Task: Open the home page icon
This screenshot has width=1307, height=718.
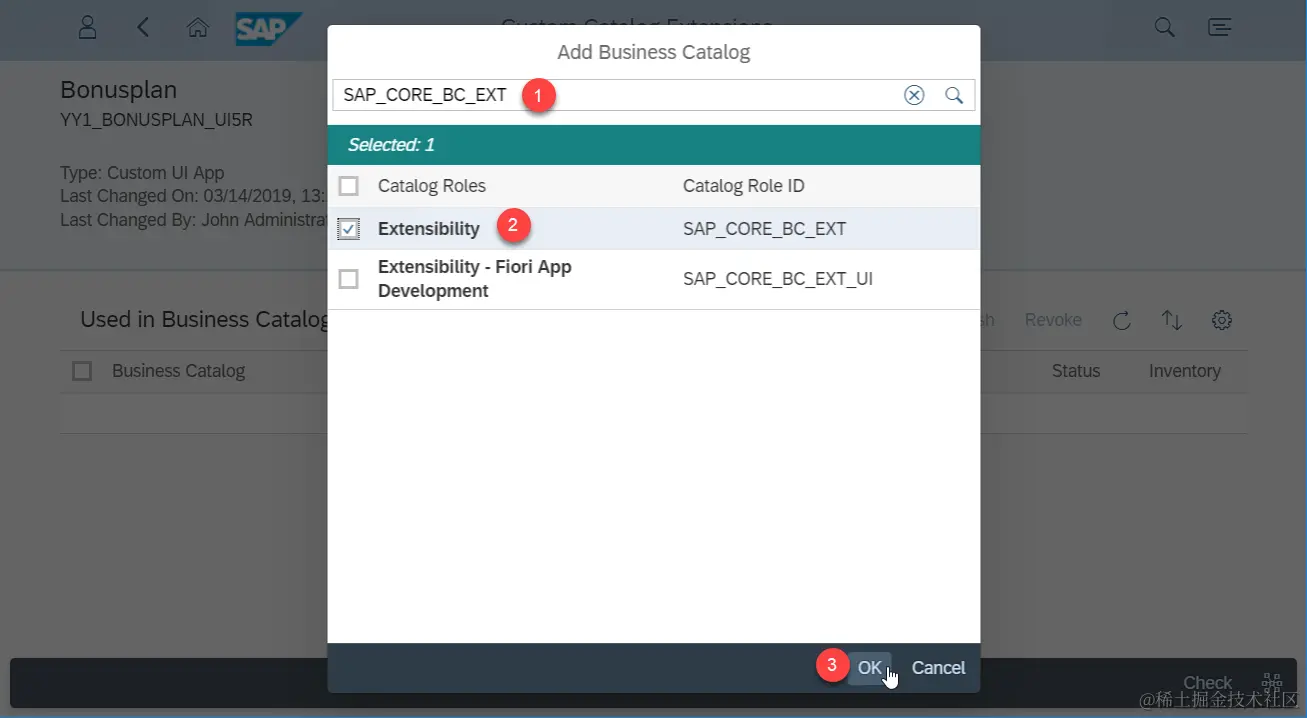Action: tap(198, 28)
